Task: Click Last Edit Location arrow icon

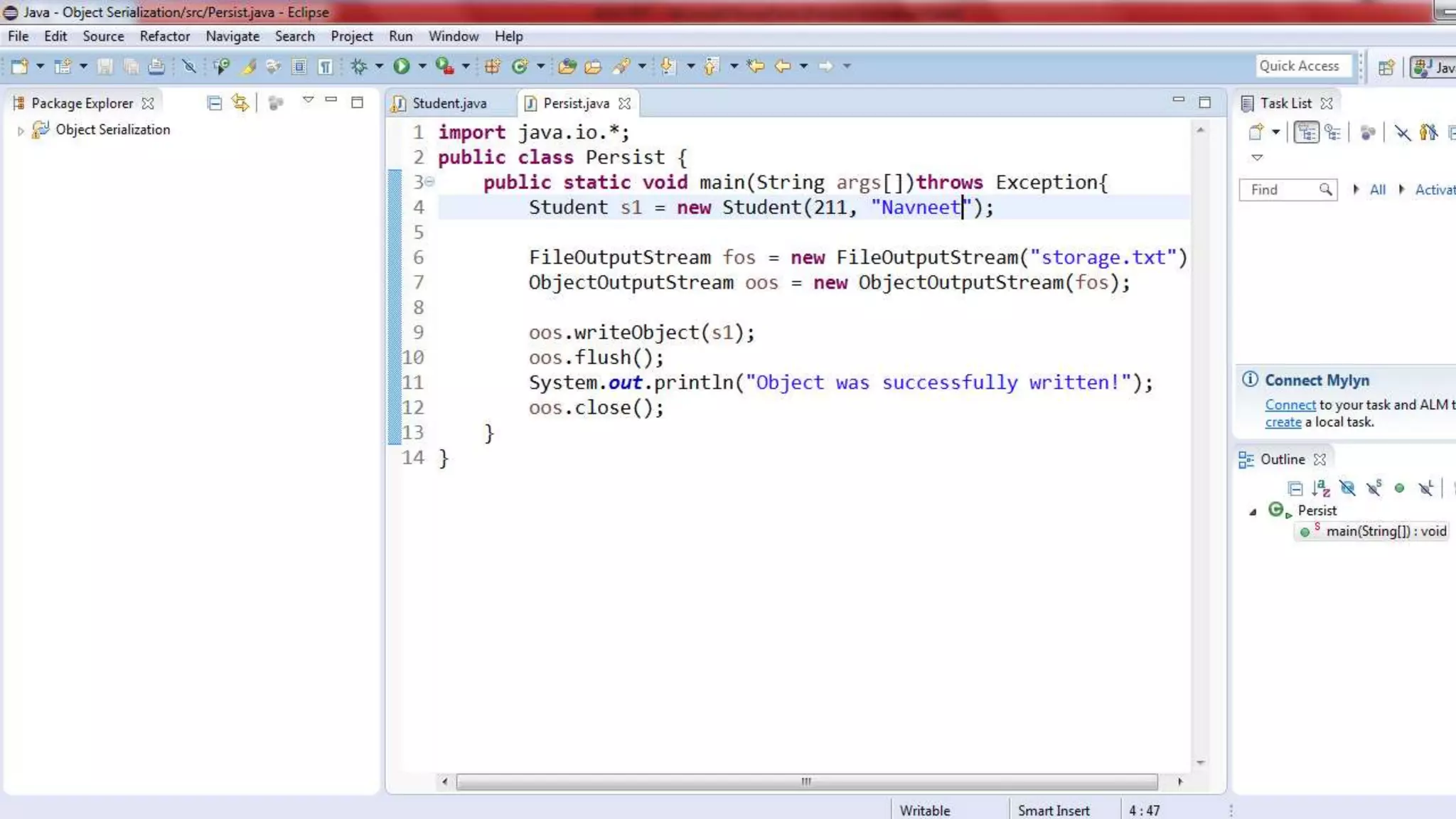Action: pyautogui.click(x=756, y=66)
